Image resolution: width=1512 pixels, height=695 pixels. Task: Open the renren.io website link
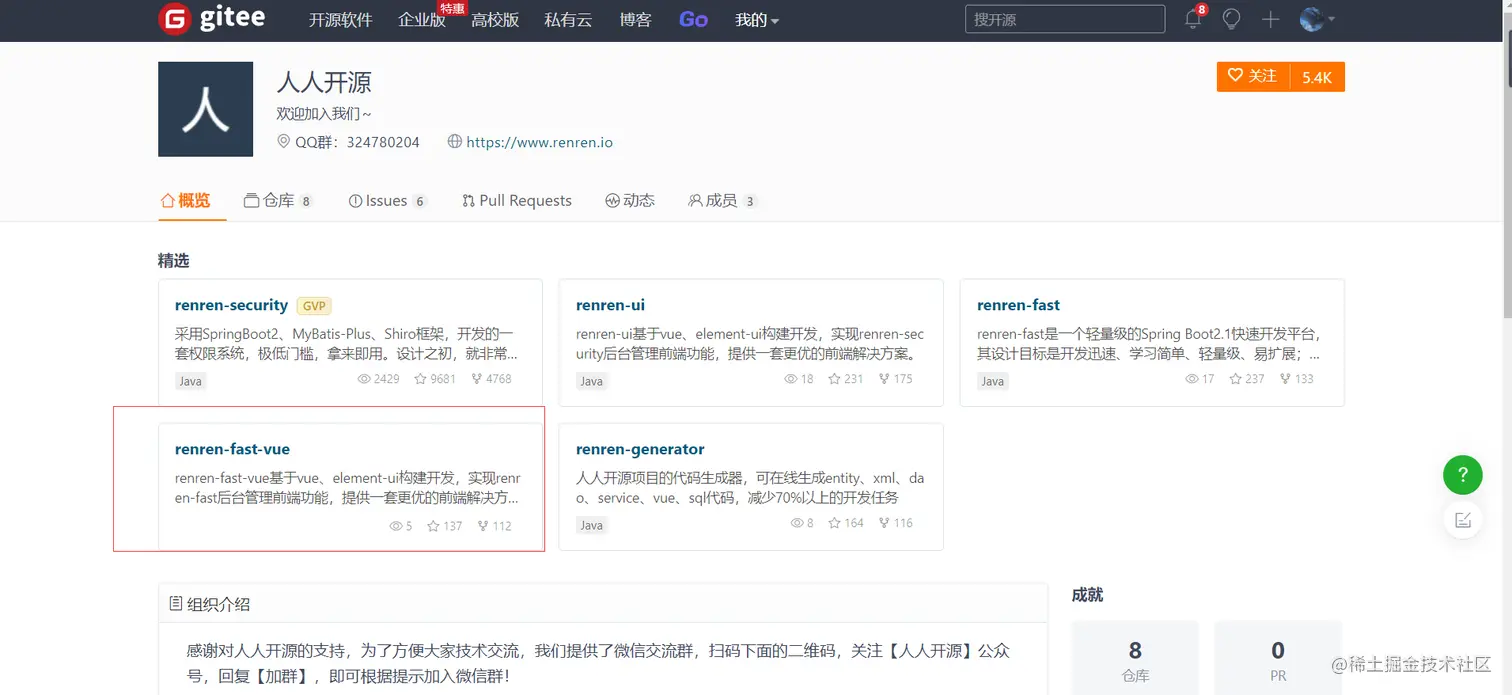(x=538, y=142)
